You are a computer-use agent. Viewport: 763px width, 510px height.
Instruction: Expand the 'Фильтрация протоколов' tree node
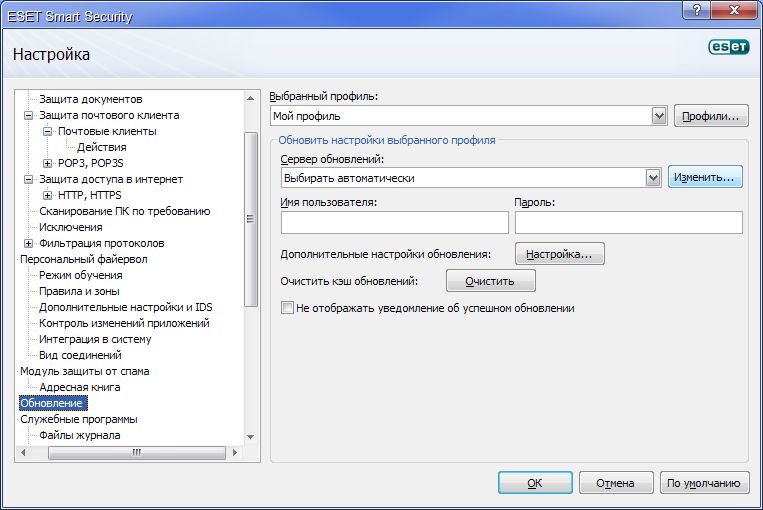tap(29, 243)
